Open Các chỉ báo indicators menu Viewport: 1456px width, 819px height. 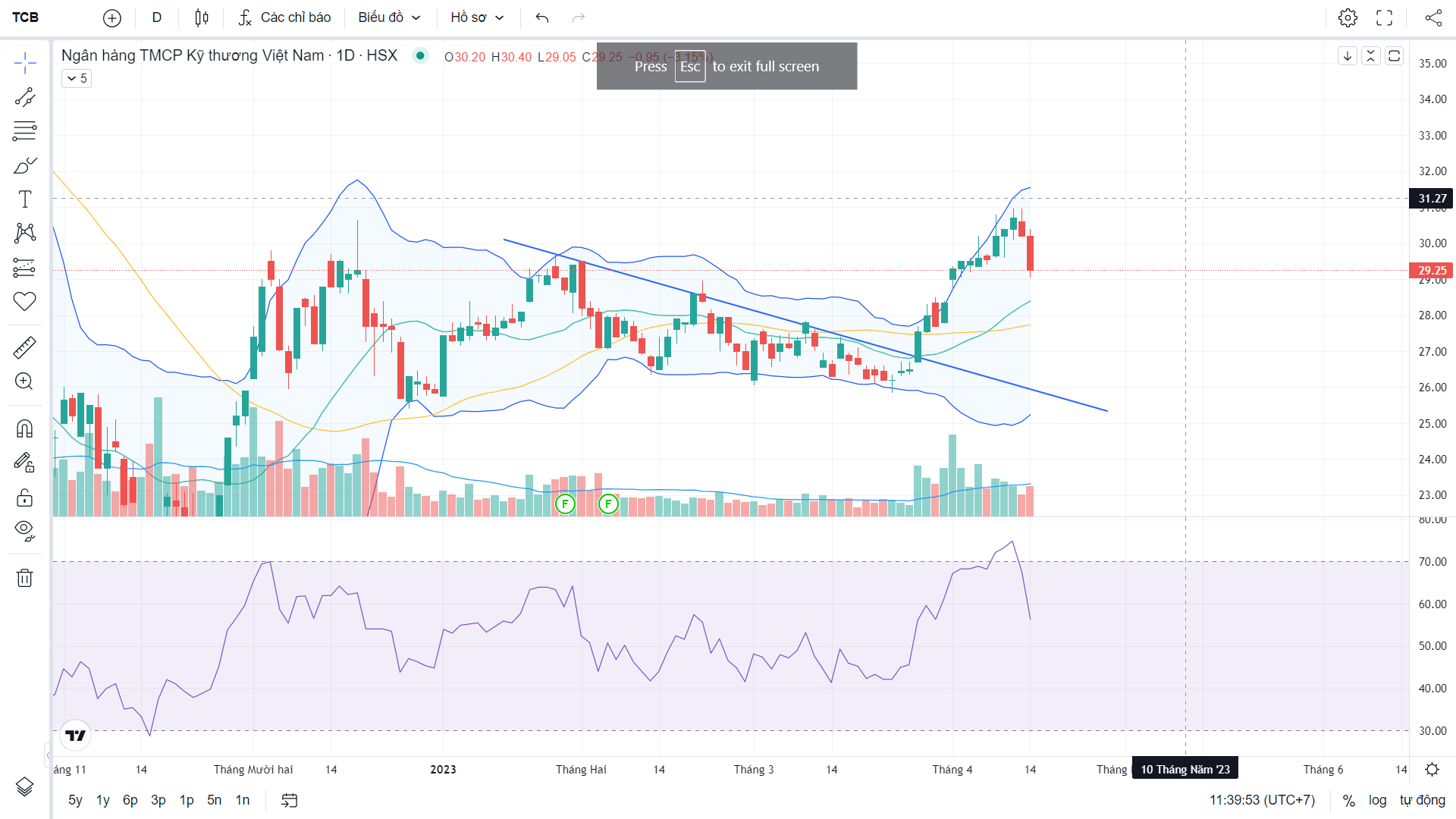click(284, 17)
